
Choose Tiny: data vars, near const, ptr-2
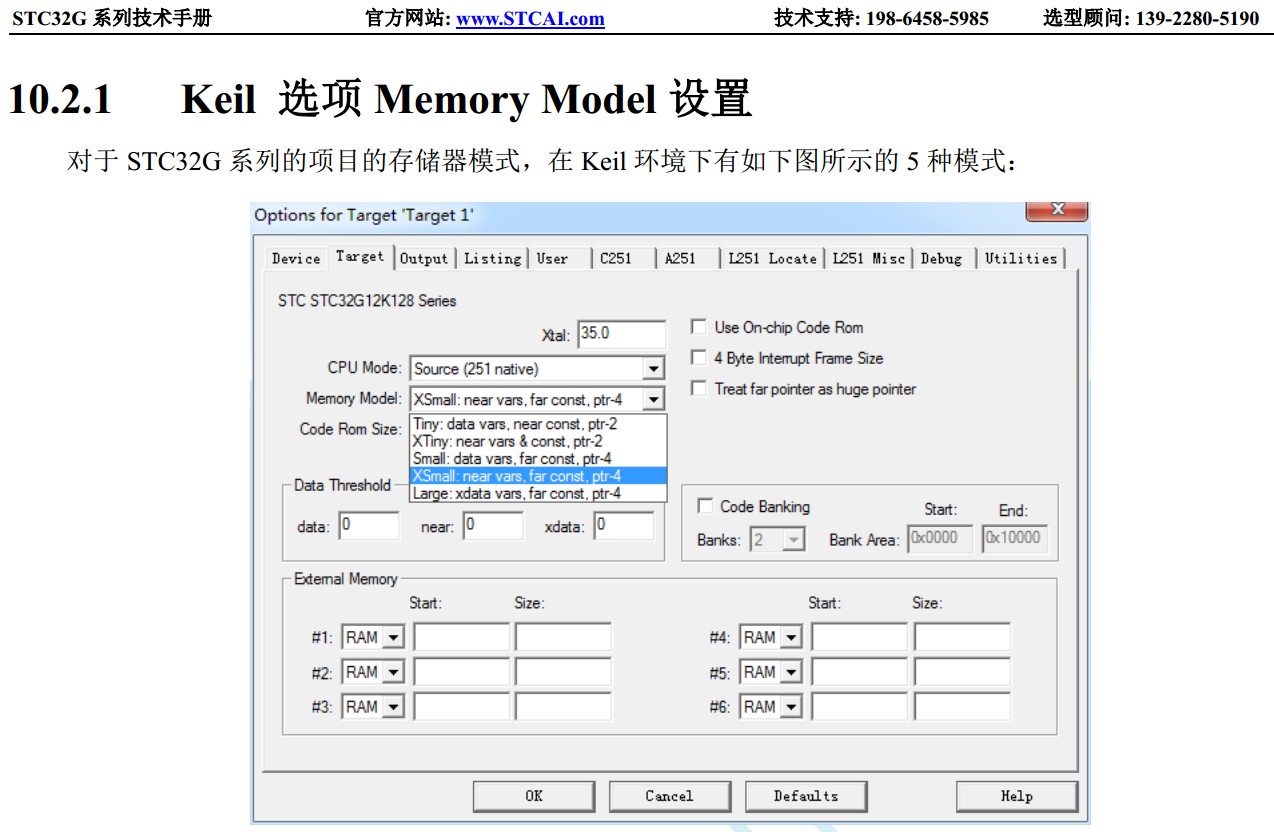point(538,424)
